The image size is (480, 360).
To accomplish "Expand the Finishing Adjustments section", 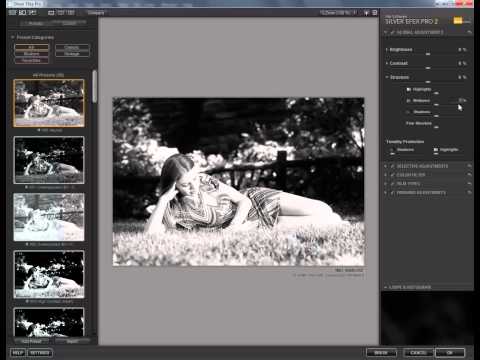I will (x=386, y=193).
